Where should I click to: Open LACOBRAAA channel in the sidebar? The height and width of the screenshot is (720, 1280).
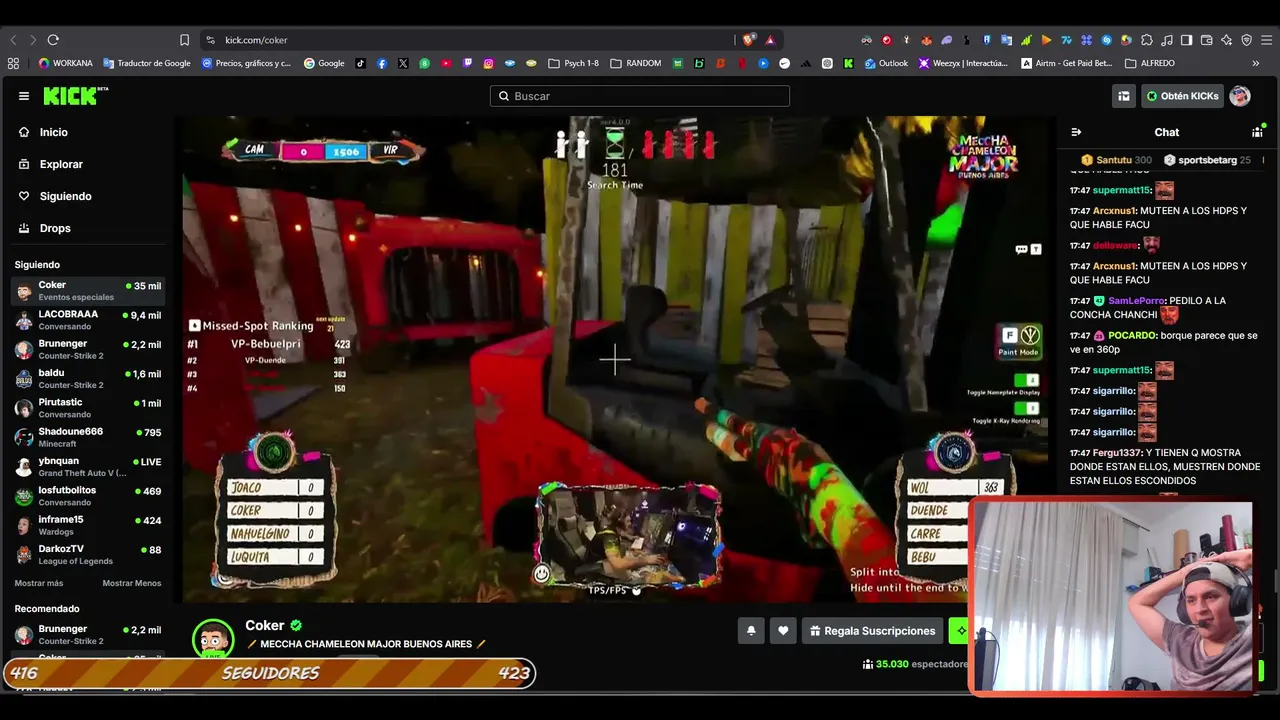pyautogui.click(x=88, y=320)
